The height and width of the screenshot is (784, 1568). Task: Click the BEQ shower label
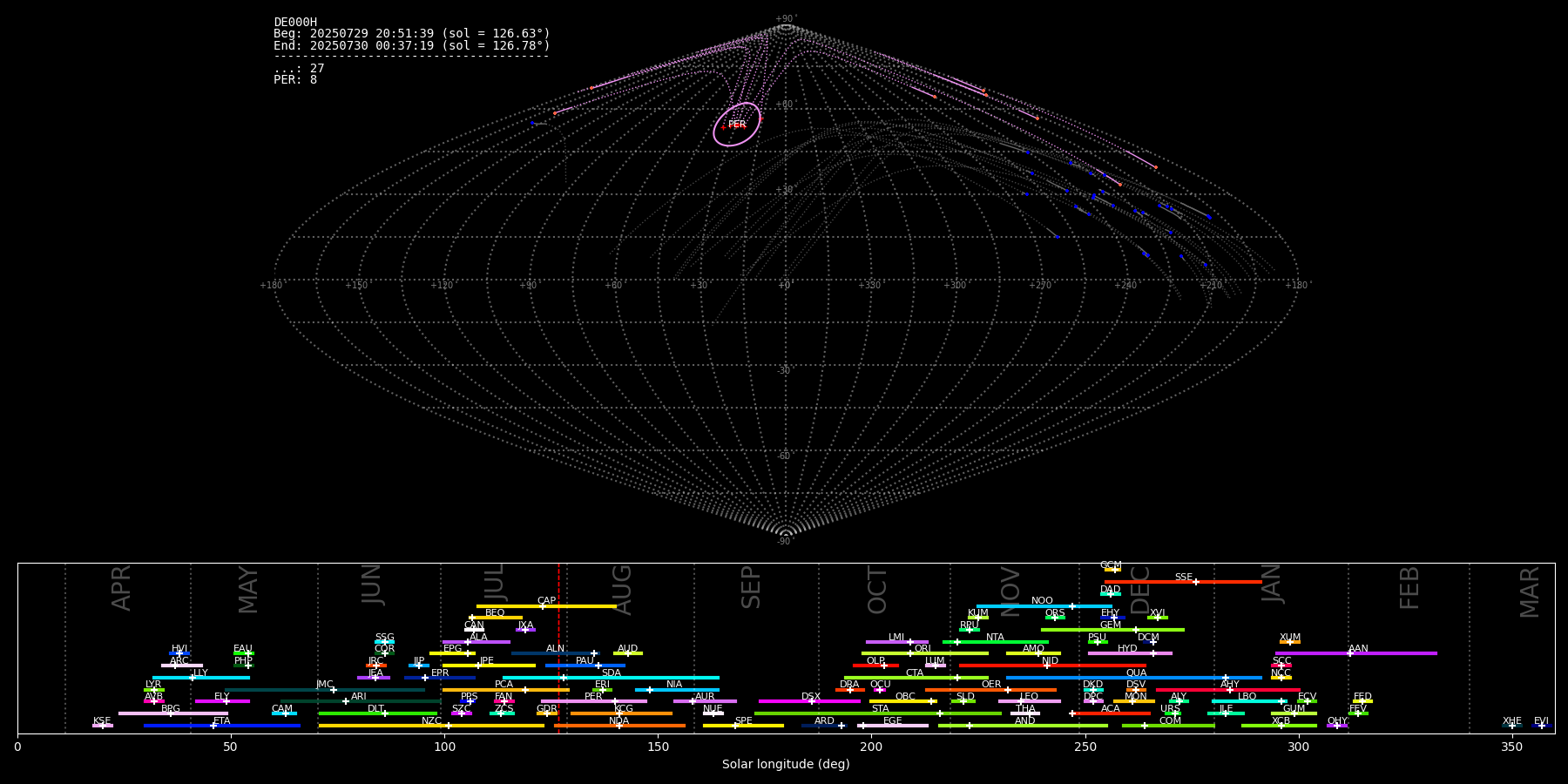pyautogui.click(x=495, y=613)
